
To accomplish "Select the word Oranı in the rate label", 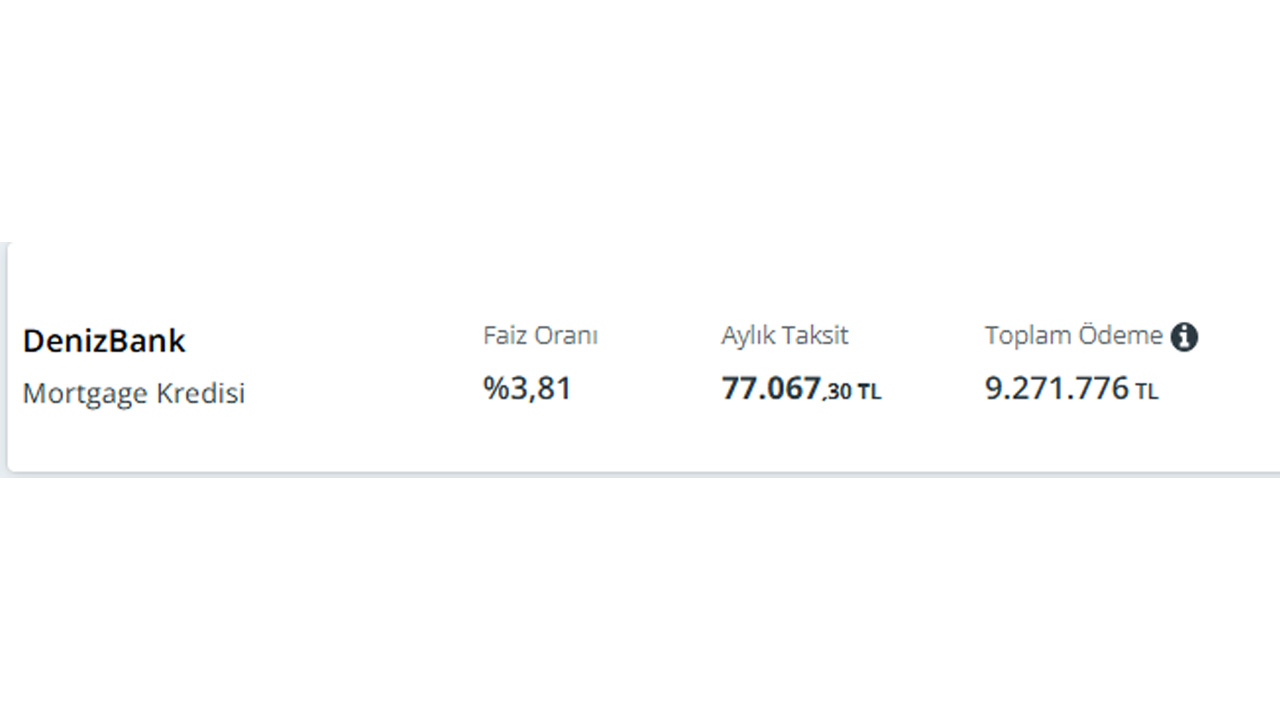I will (567, 336).
